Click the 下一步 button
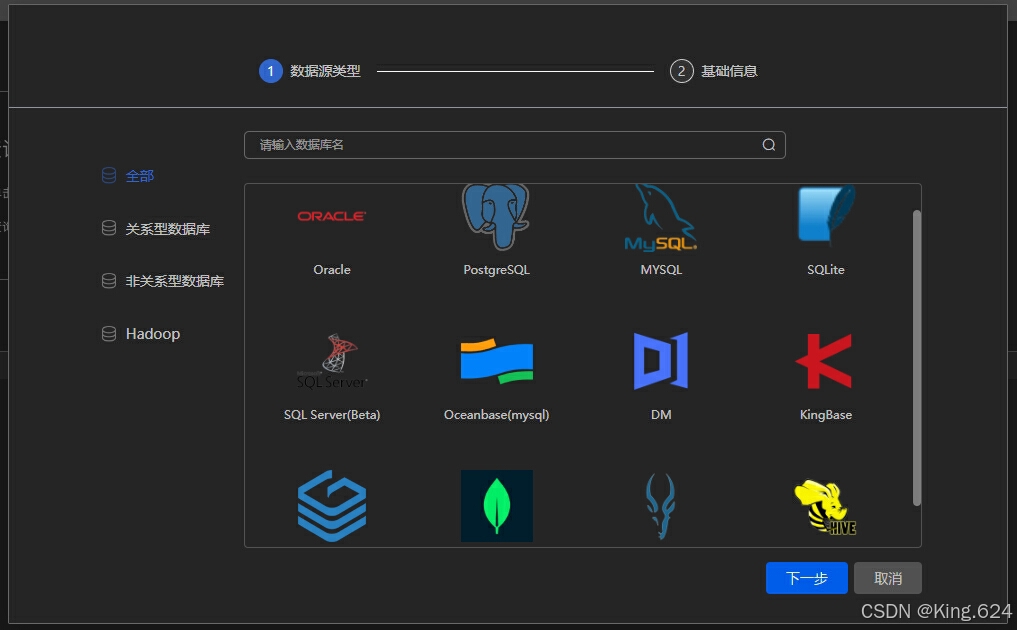The height and width of the screenshot is (630, 1017). [806, 578]
